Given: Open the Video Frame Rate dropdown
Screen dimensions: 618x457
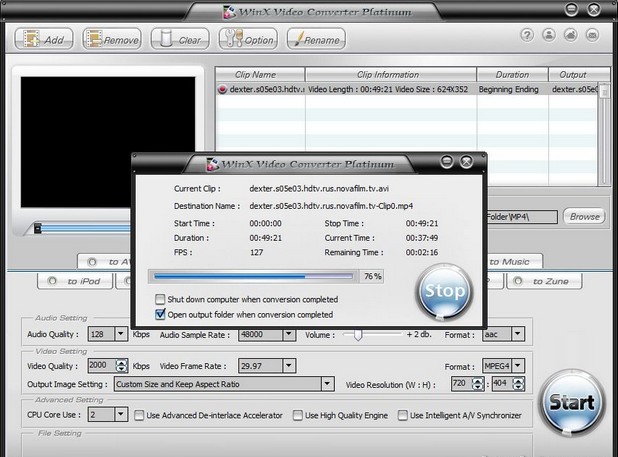Looking at the screenshot, I should tap(289, 366).
